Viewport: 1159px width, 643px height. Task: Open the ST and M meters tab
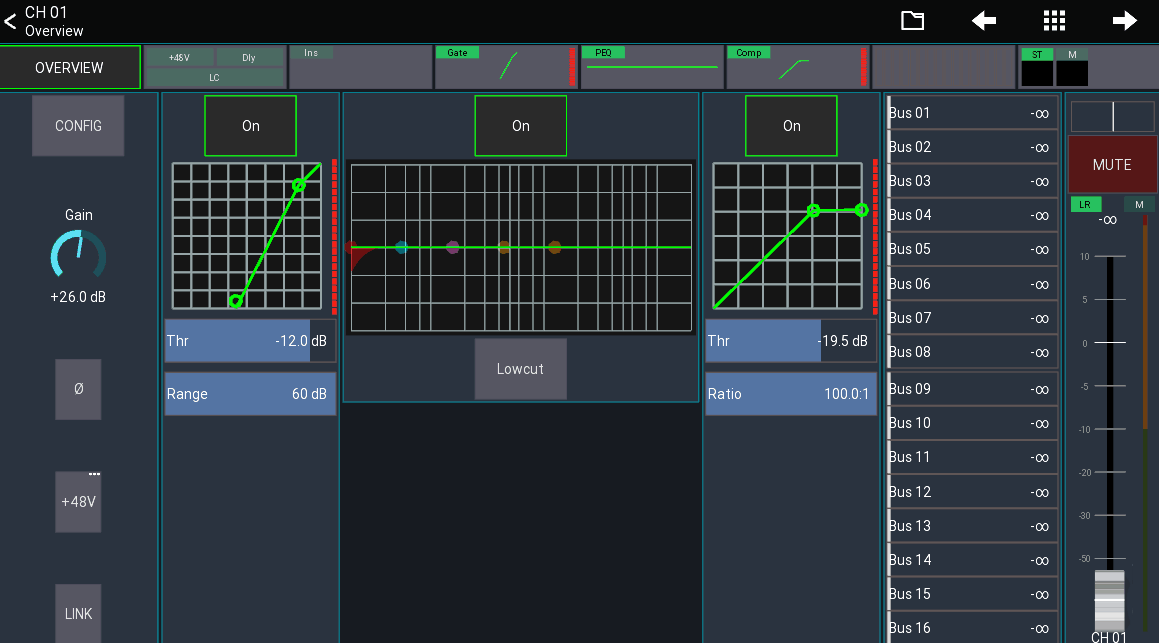coord(1088,67)
